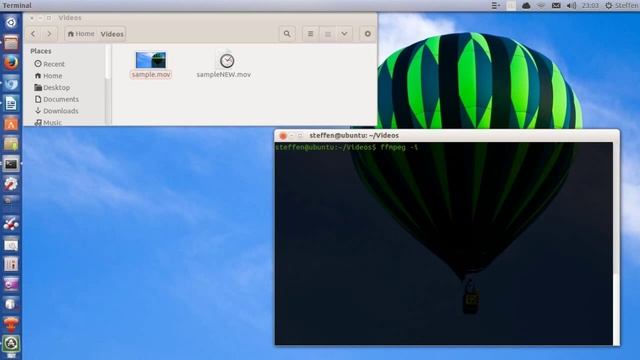Open Downloads in Places sidebar
Screen dimensions: 640x360
click(x=56, y=111)
